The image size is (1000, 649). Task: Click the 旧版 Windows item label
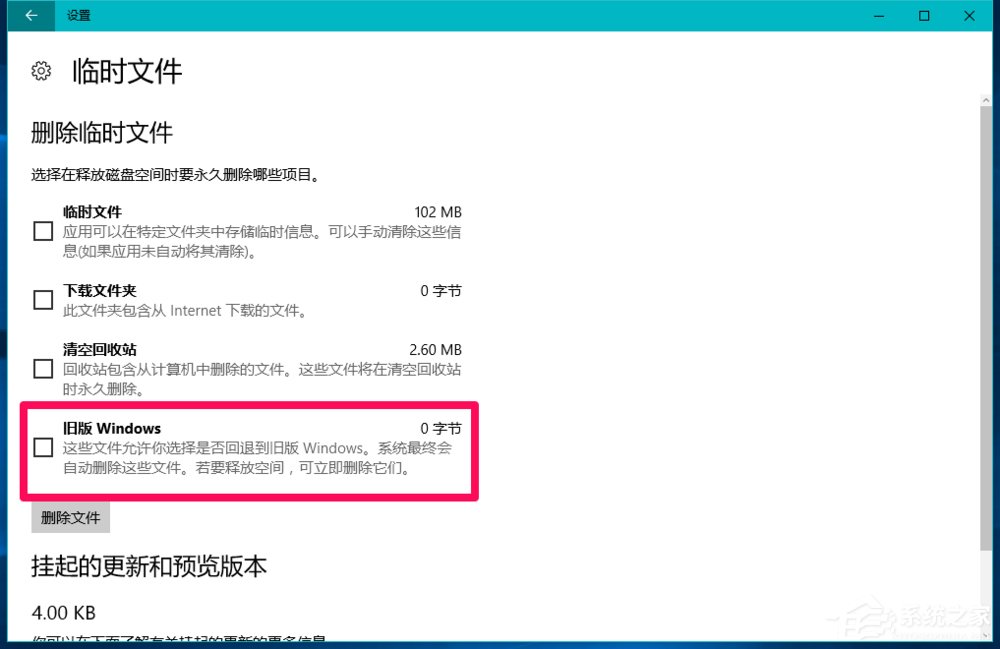pos(113,428)
